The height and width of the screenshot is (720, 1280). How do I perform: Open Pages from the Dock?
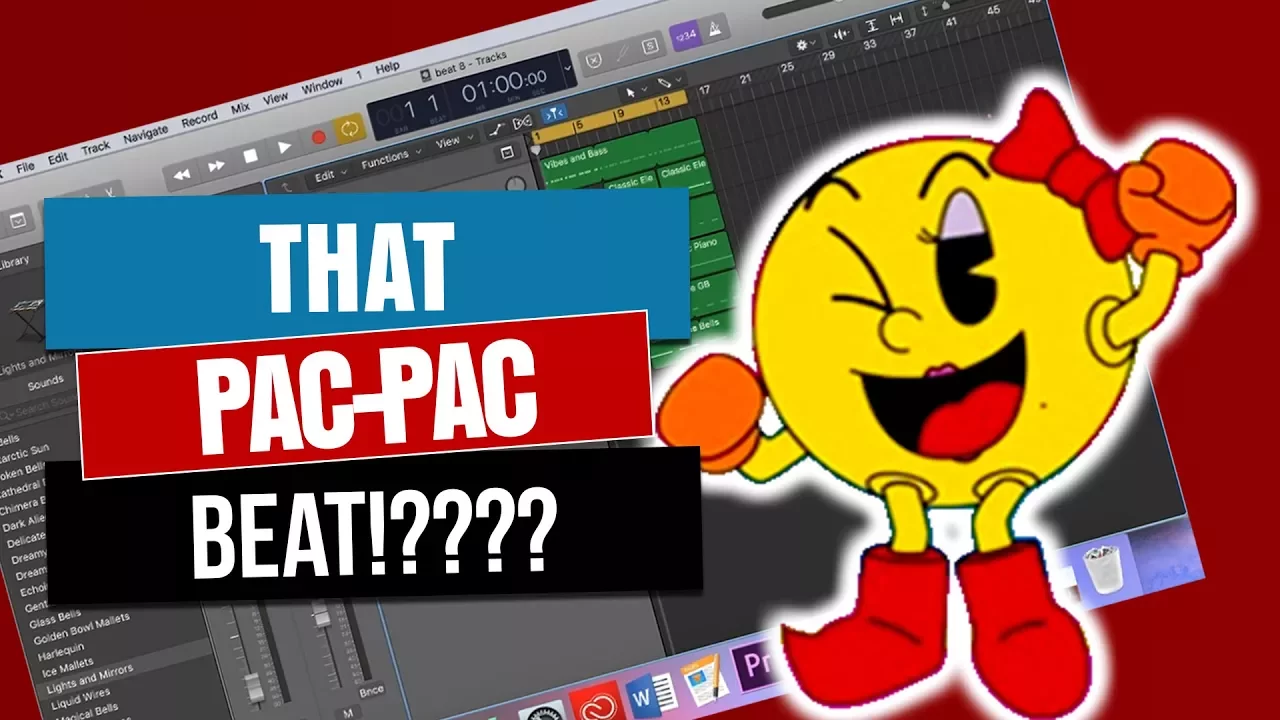point(703,679)
